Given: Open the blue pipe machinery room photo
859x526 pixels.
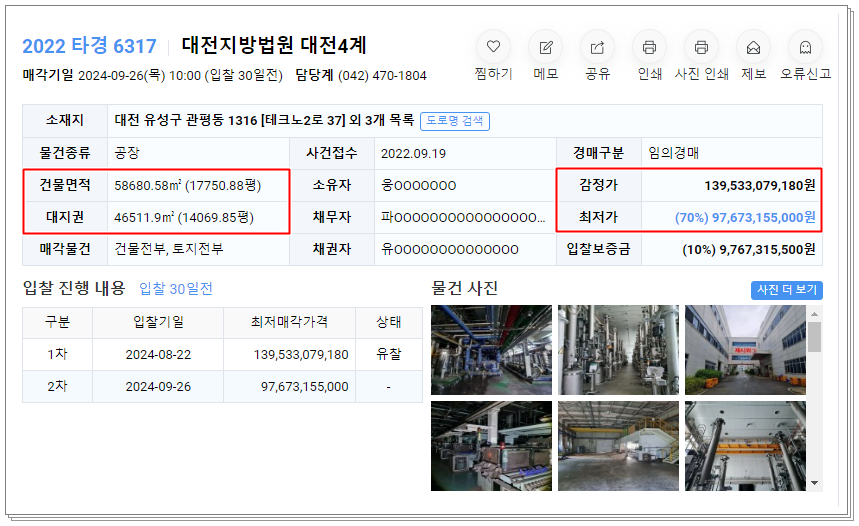Looking at the screenshot, I should tap(491, 350).
